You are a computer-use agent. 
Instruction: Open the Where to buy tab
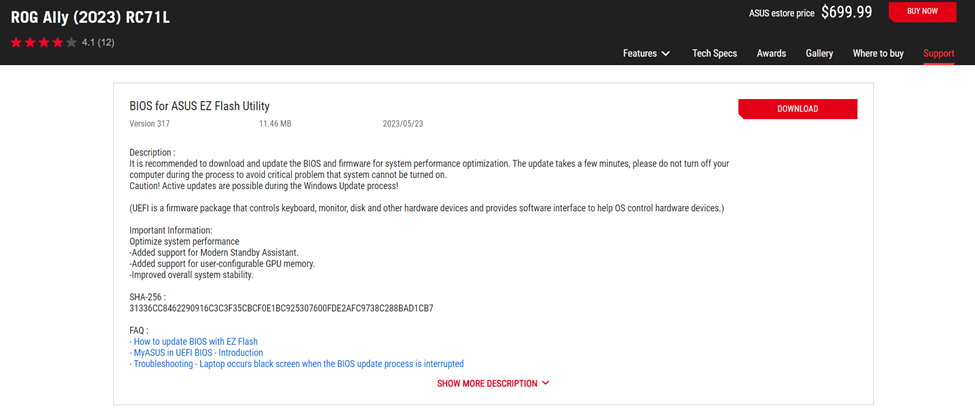pos(878,54)
